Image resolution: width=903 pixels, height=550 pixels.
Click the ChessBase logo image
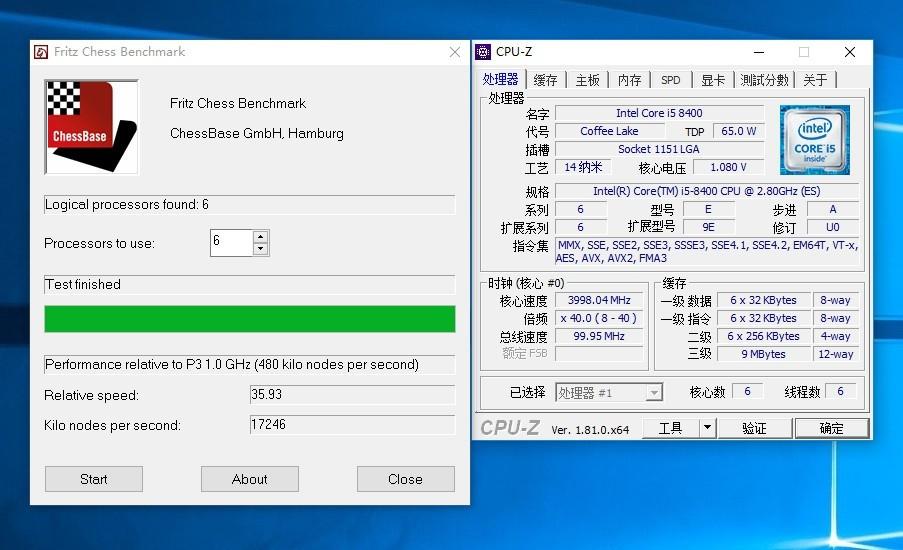(92, 127)
